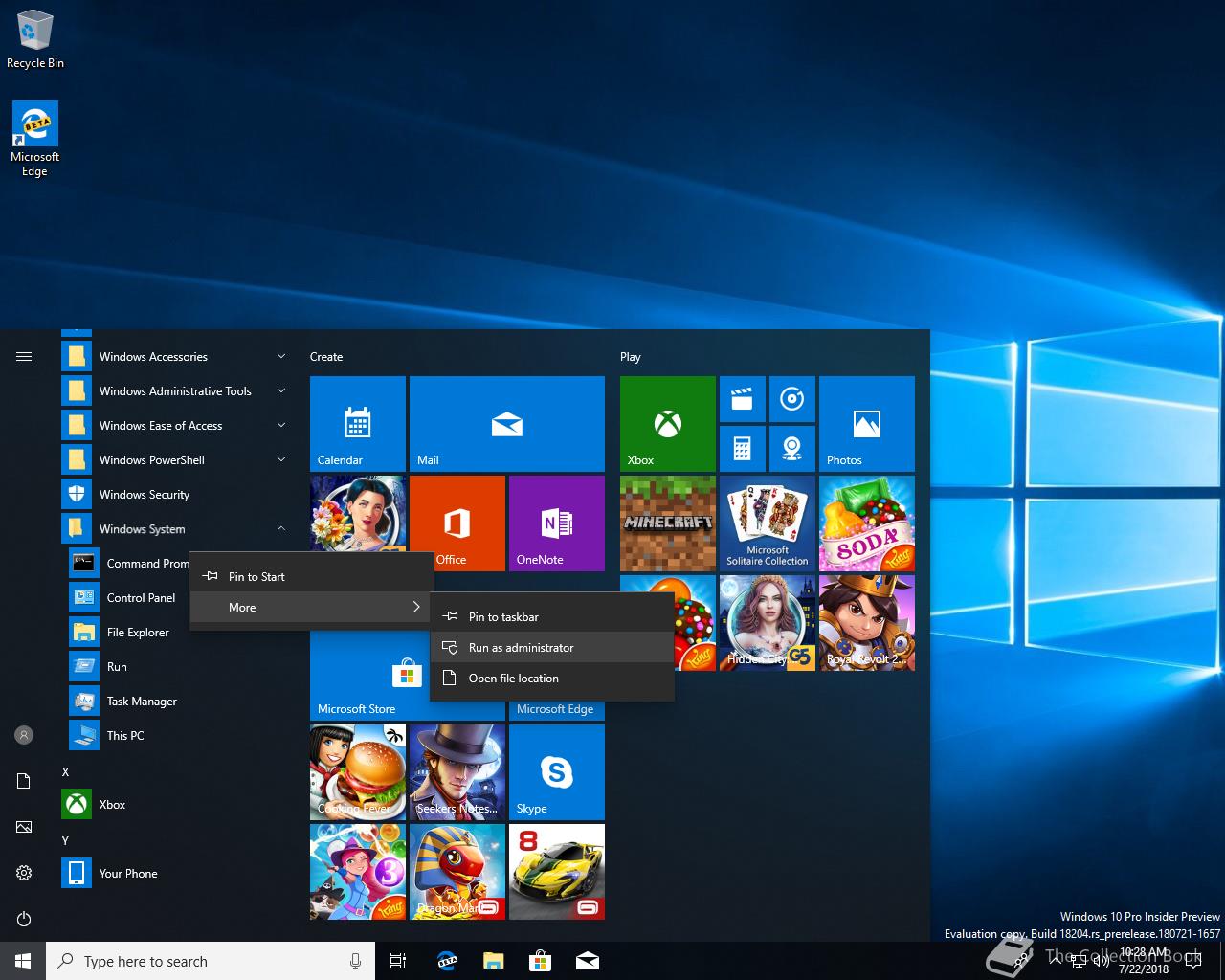The image size is (1225, 980).
Task: Open the Groove Music small tile
Action: click(x=792, y=399)
